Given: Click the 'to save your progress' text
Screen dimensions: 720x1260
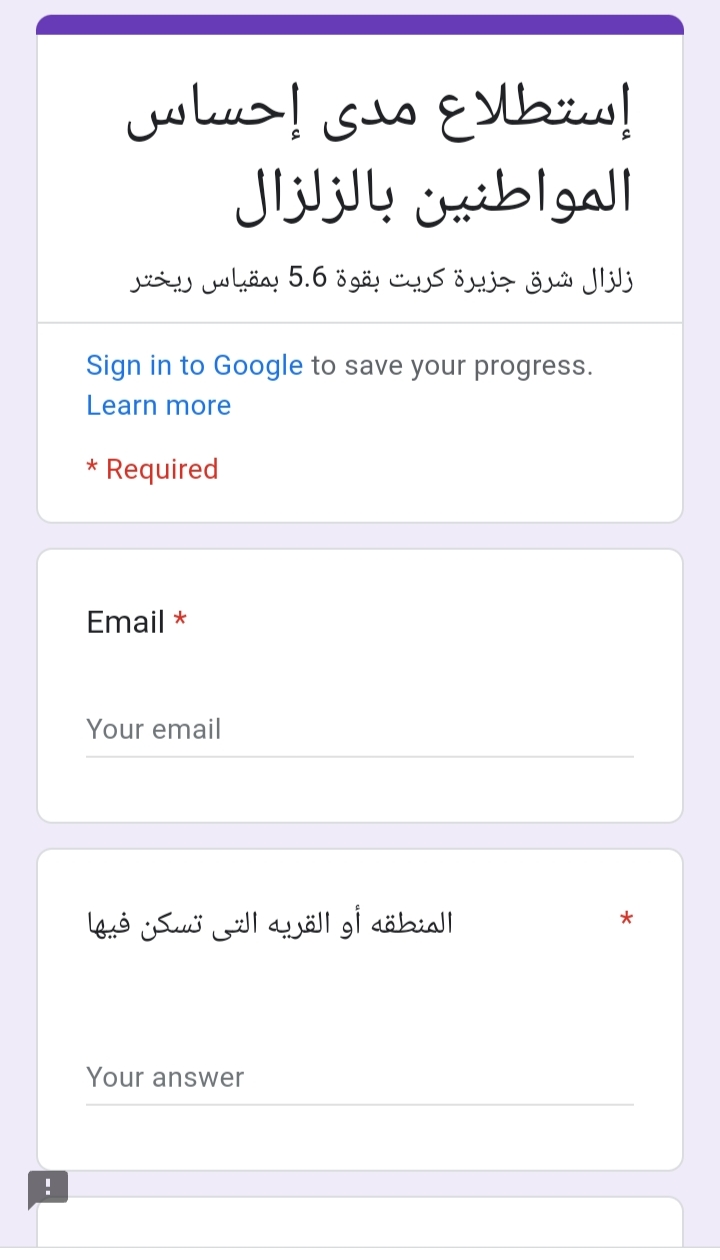Looking at the screenshot, I should (452, 366).
